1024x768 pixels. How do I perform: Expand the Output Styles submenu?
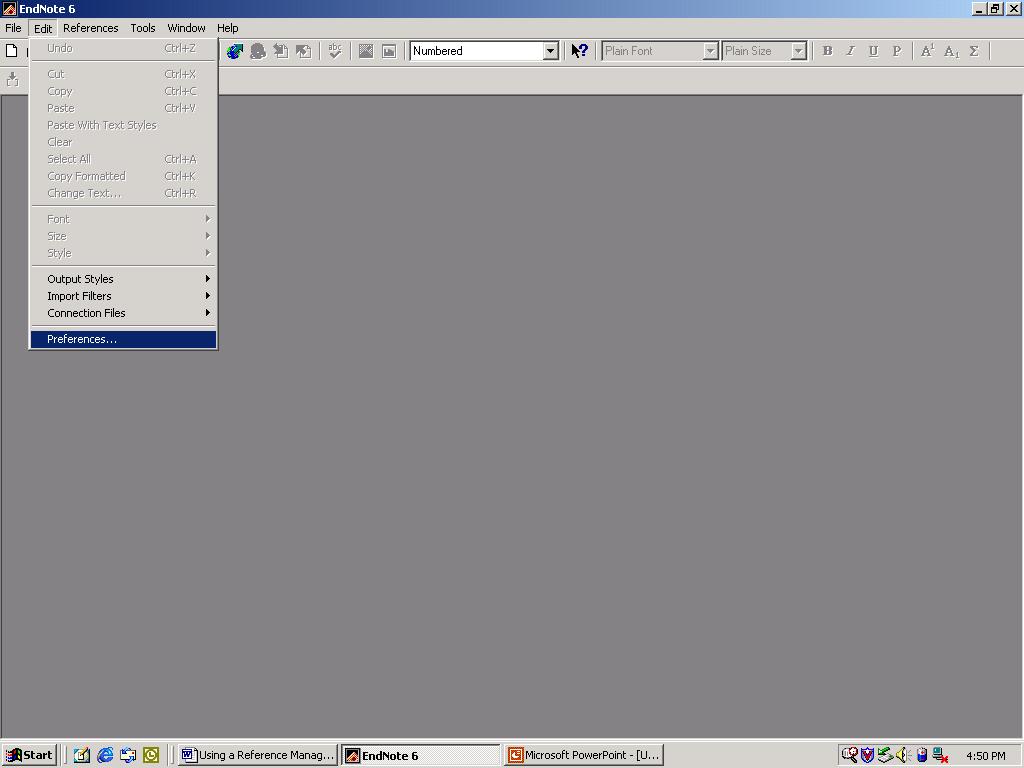(x=123, y=279)
